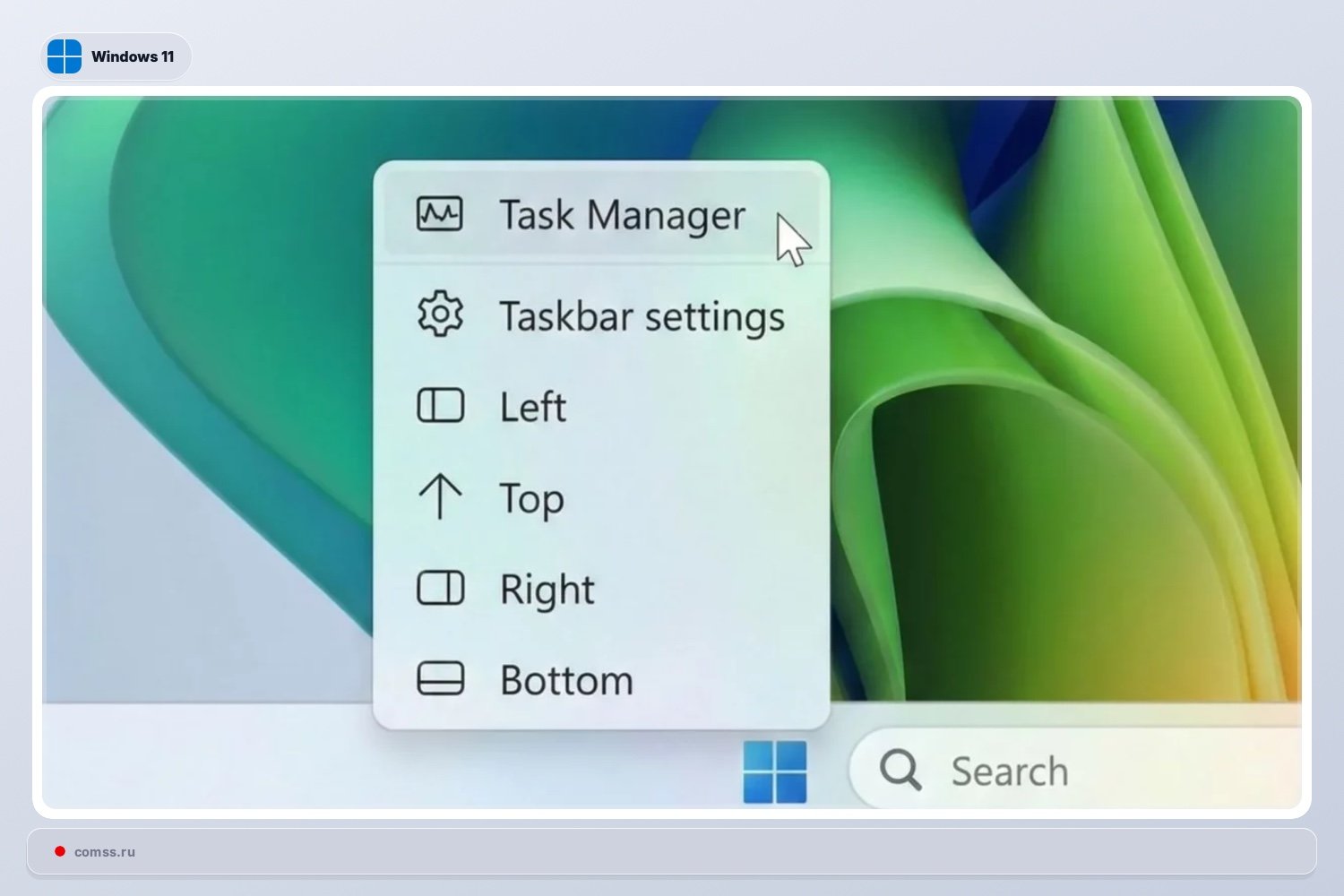Click the Task Manager performance graph icon
The width and height of the screenshot is (1344, 896).
pos(441,213)
